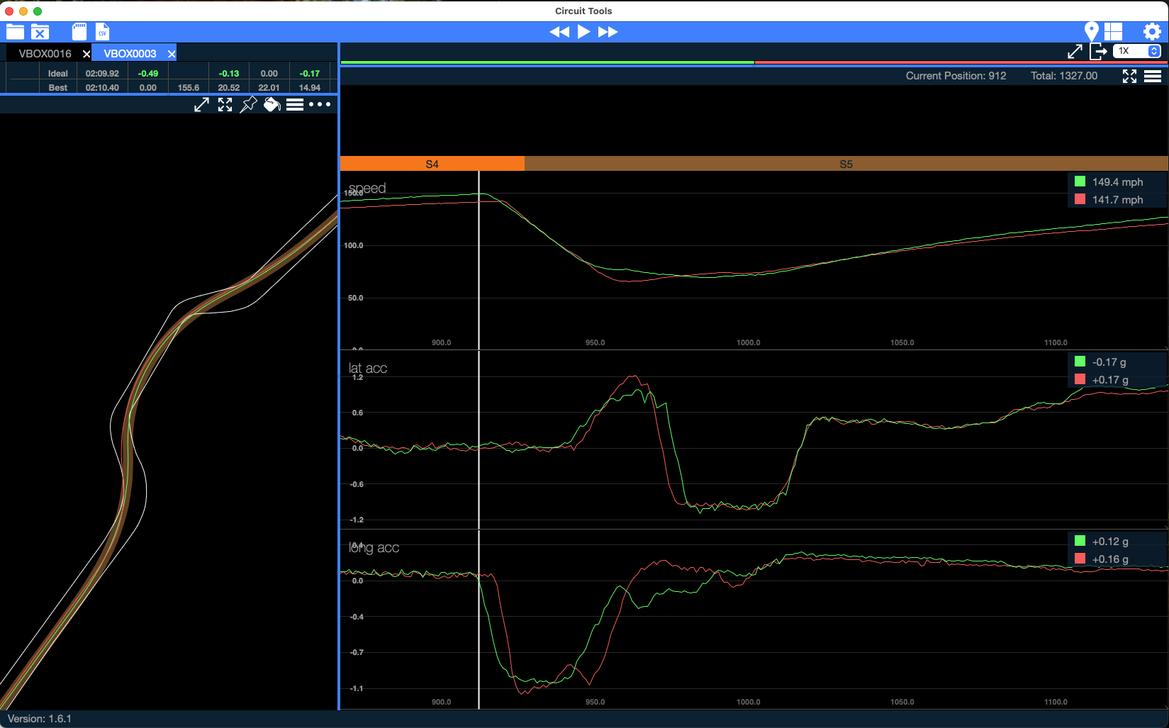Close the VBOX0003 tab
Screen dimensions: 1169x728
point(172,54)
